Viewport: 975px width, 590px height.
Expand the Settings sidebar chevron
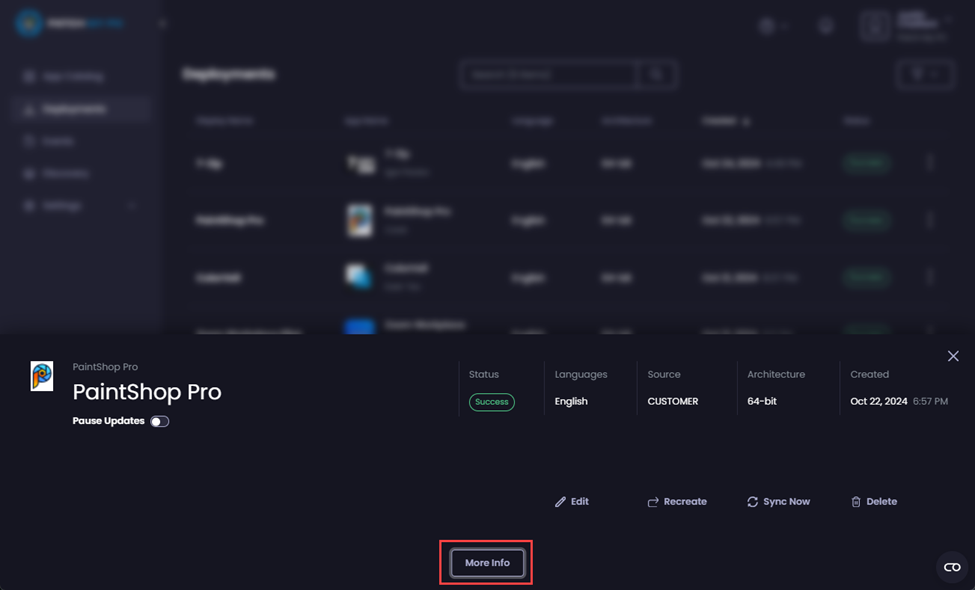point(130,205)
